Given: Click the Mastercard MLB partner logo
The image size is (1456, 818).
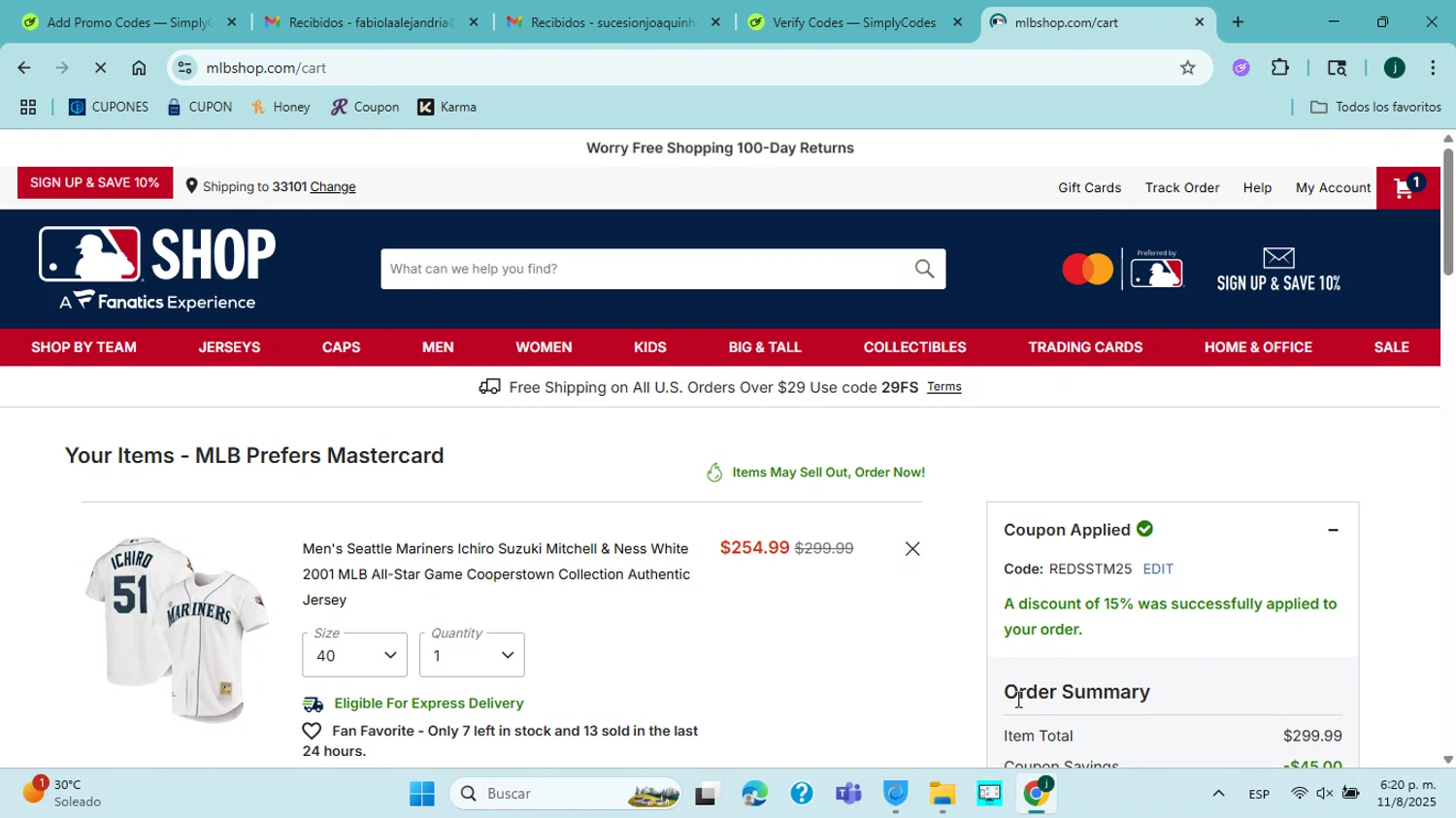Looking at the screenshot, I should click(x=1123, y=269).
